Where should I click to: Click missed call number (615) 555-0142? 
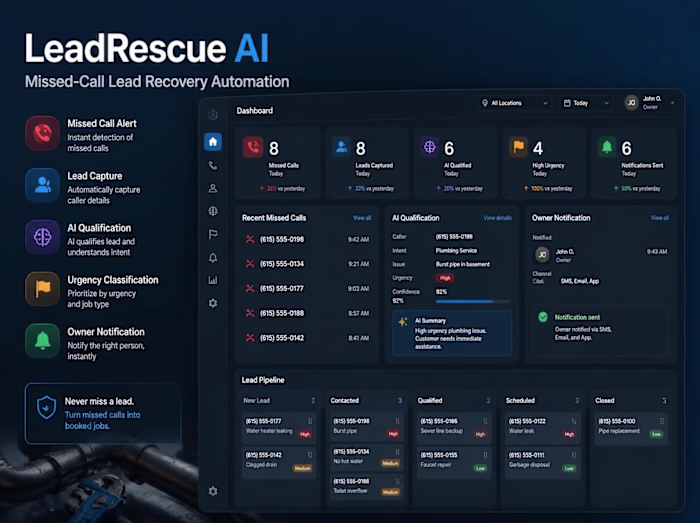[x=282, y=338]
